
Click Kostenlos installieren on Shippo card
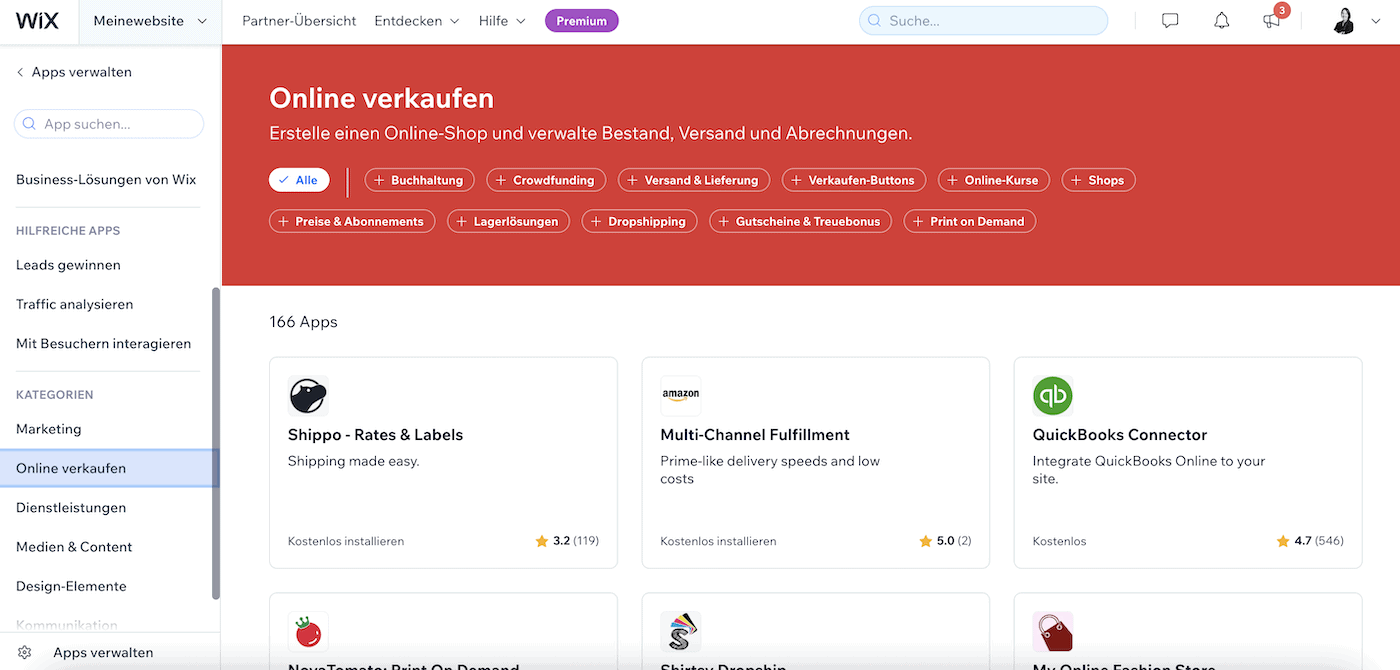(346, 541)
